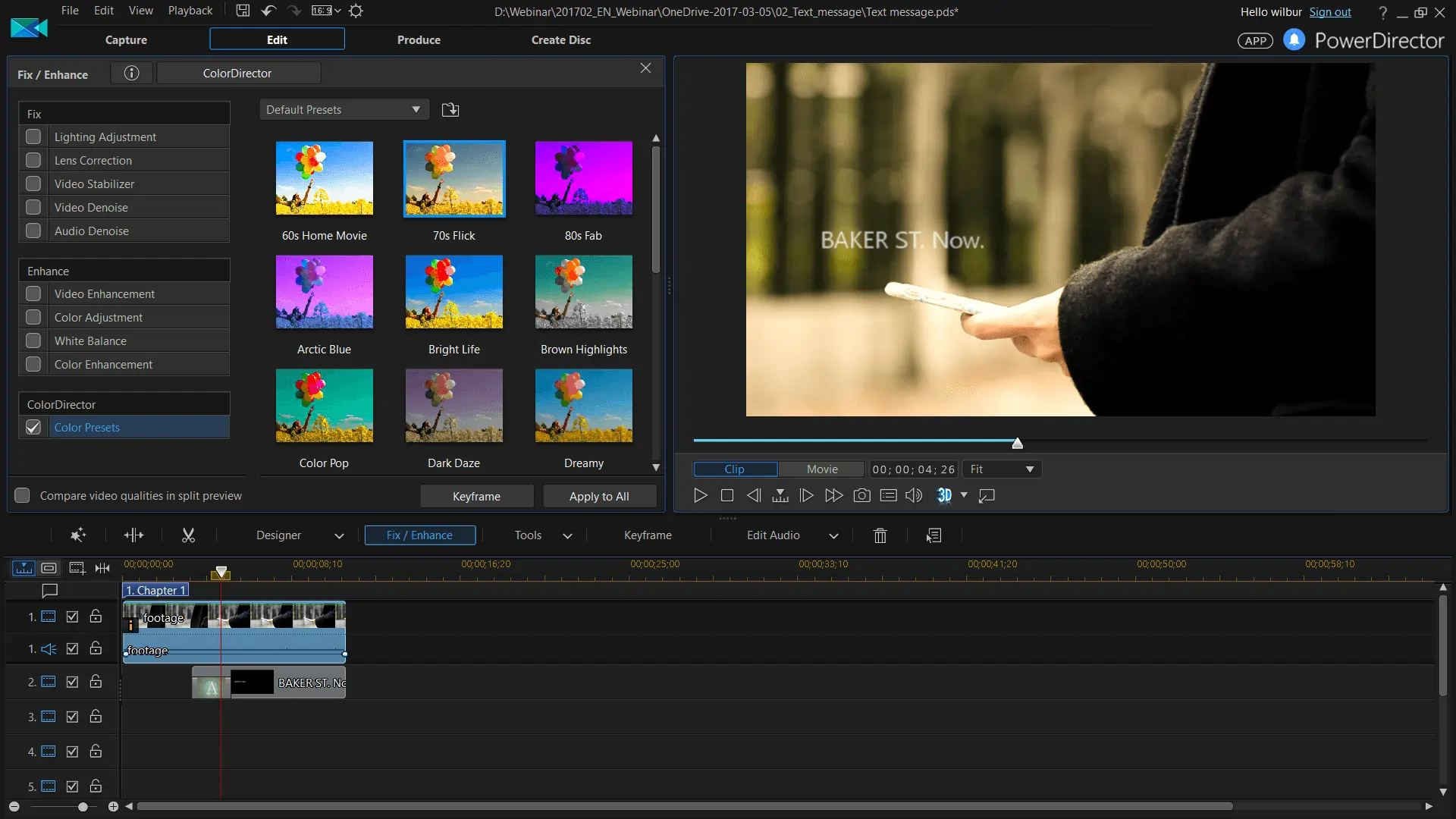The height and width of the screenshot is (819, 1456).
Task: Take a snapshot with the camera icon
Action: (861, 495)
